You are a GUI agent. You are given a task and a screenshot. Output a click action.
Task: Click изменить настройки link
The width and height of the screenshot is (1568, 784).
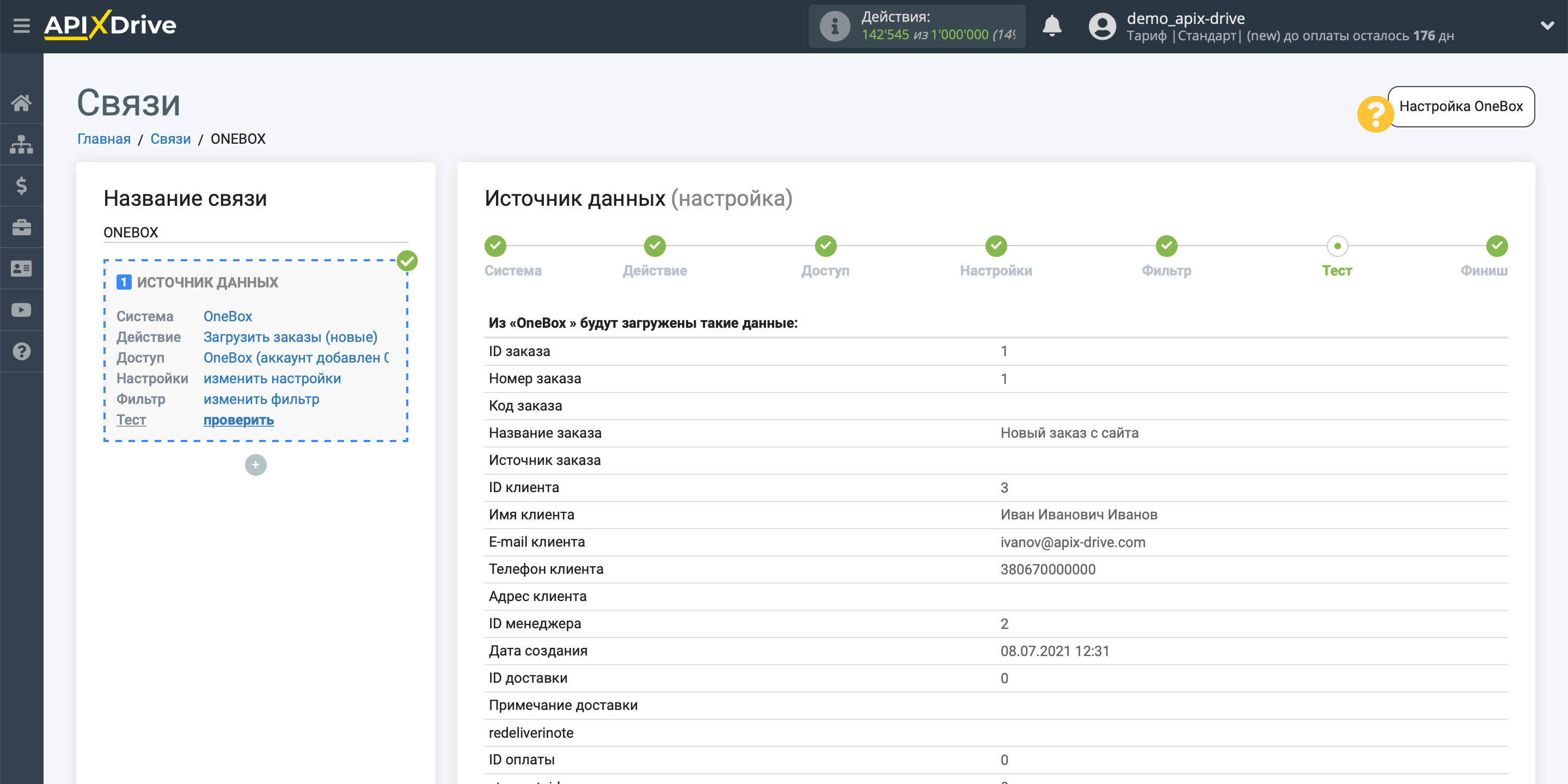(x=272, y=378)
